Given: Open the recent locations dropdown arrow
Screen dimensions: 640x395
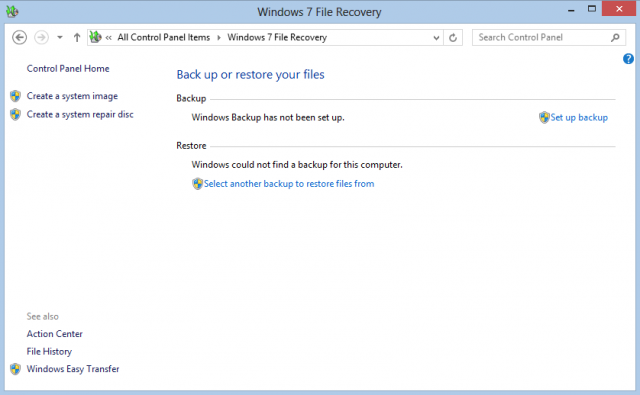Looking at the screenshot, I should pos(60,38).
